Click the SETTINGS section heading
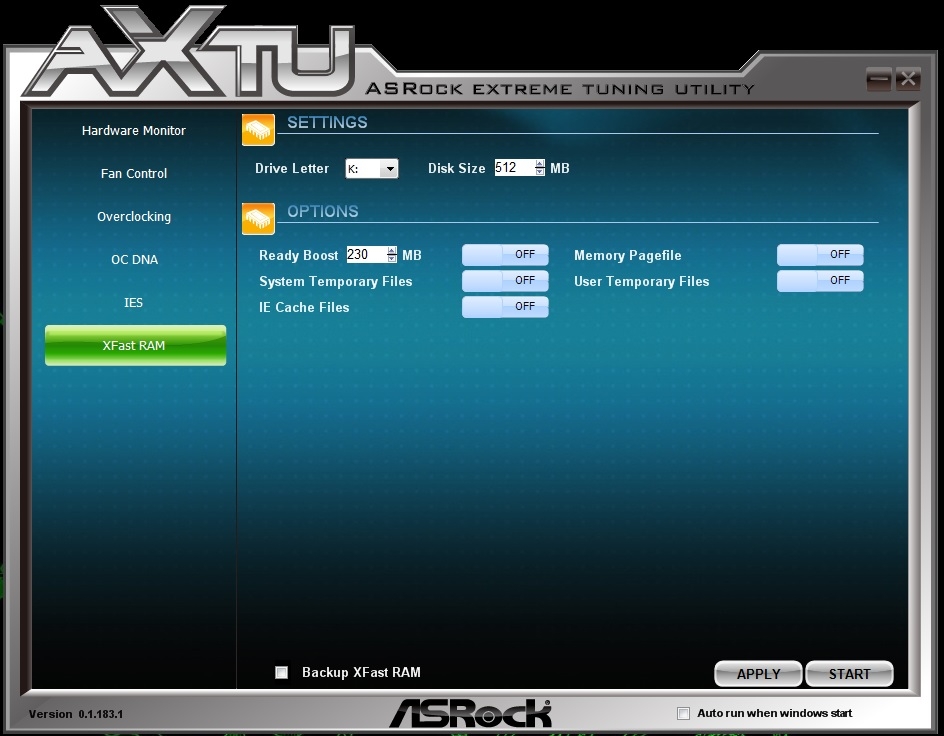944x736 pixels. click(x=327, y=122)
